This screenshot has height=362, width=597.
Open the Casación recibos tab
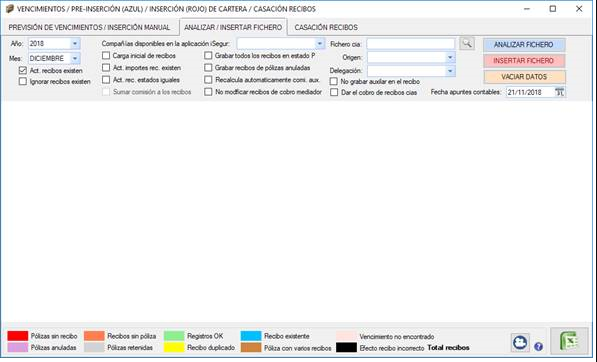326,27
